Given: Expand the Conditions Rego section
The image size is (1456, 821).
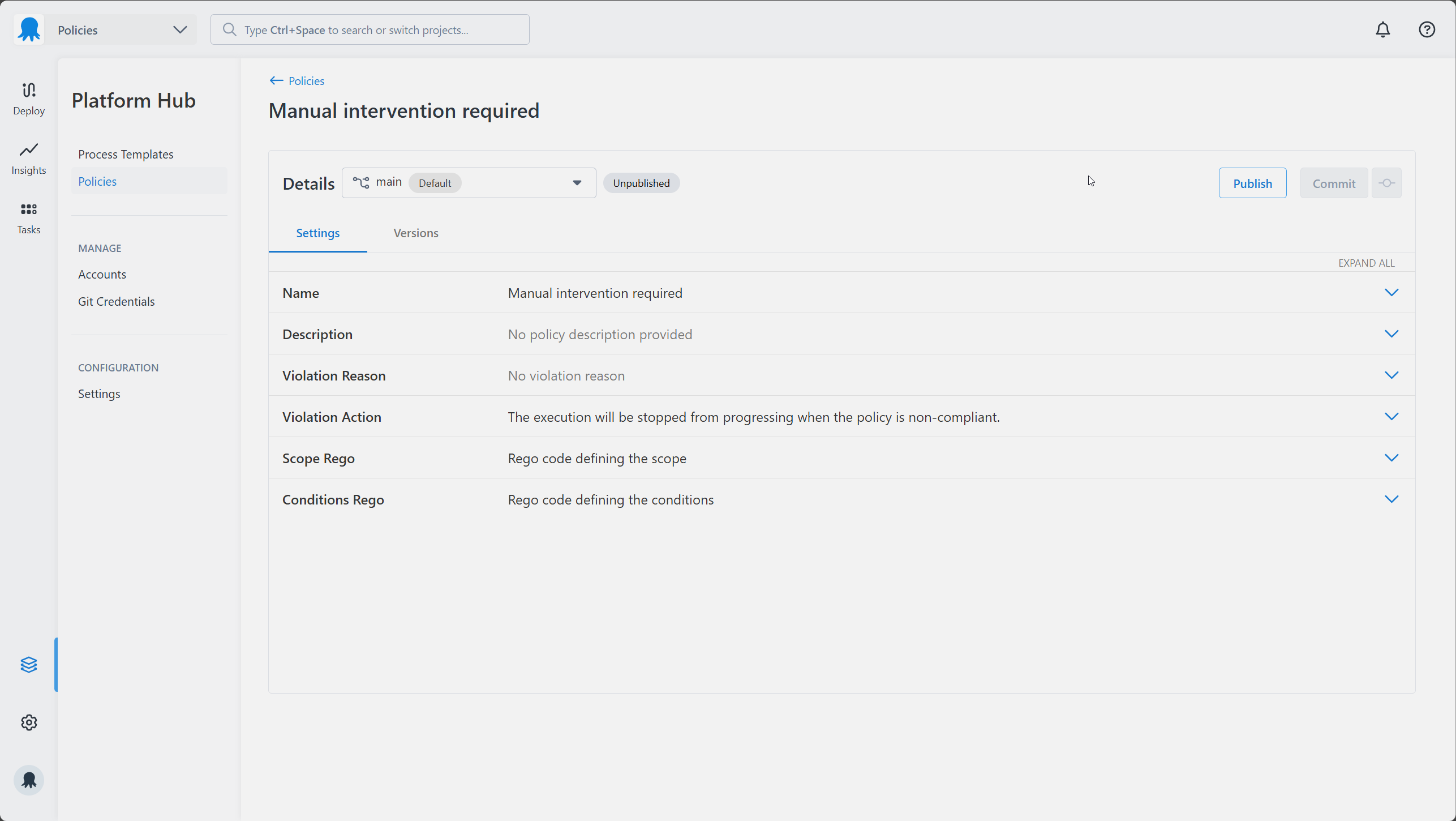Looking at the screenshot, I should [1391, 499].
